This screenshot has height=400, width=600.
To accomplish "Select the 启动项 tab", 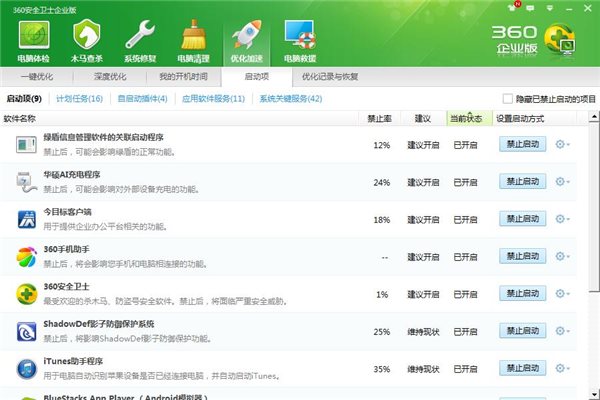I will [x=257, y=77].
